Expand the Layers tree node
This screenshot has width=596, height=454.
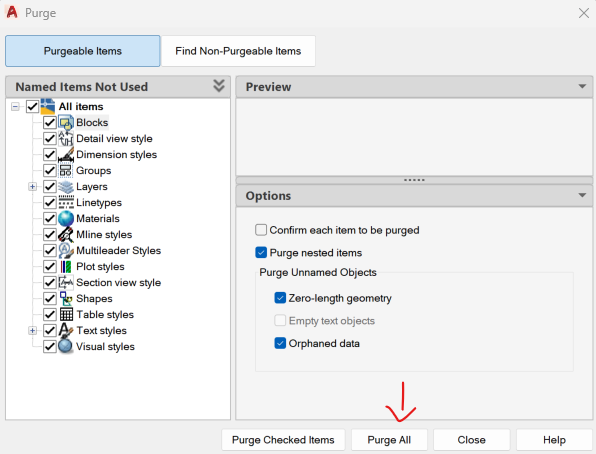coord(33,187)
